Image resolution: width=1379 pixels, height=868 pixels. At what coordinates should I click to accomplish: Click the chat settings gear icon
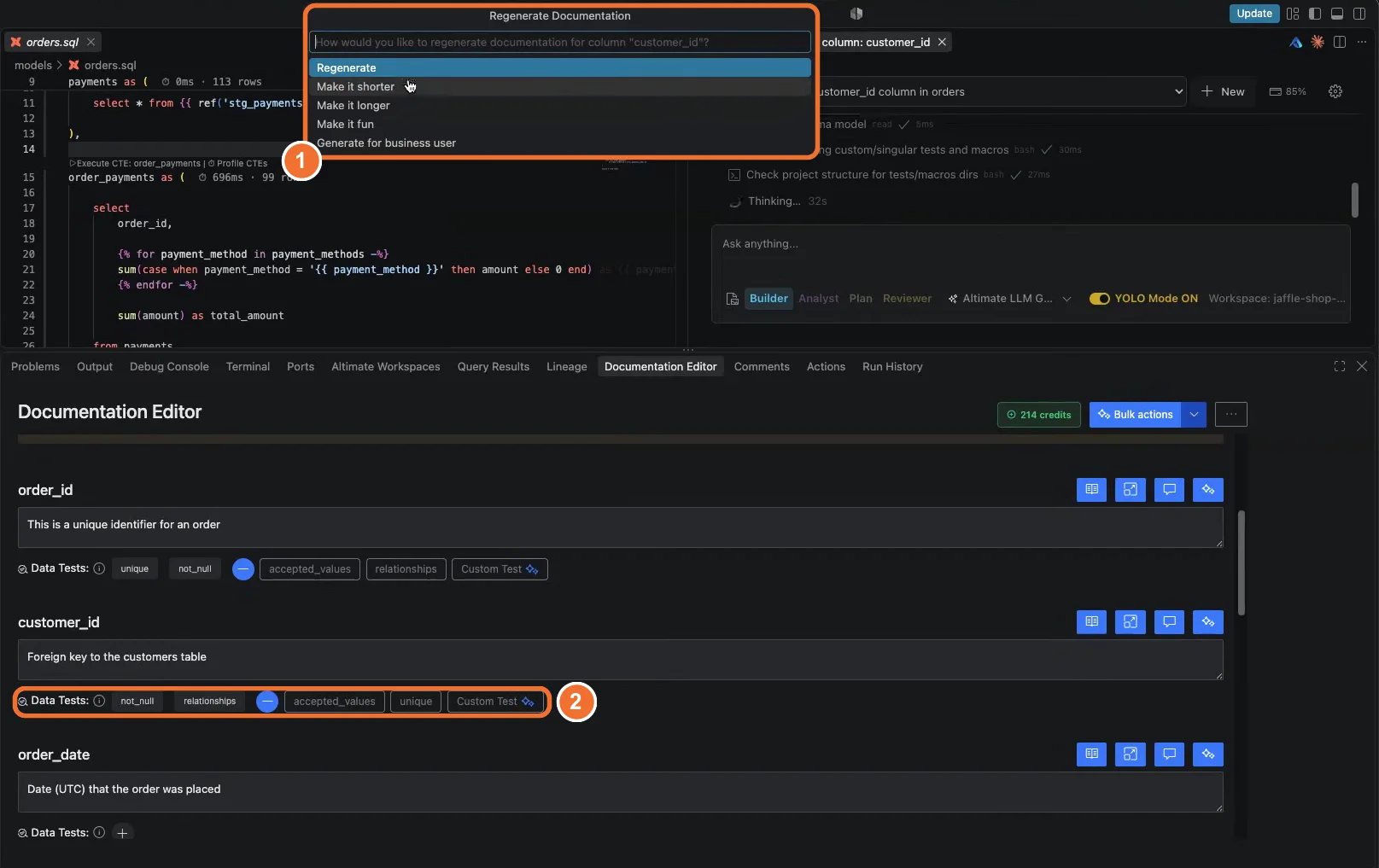(1335, 91)
